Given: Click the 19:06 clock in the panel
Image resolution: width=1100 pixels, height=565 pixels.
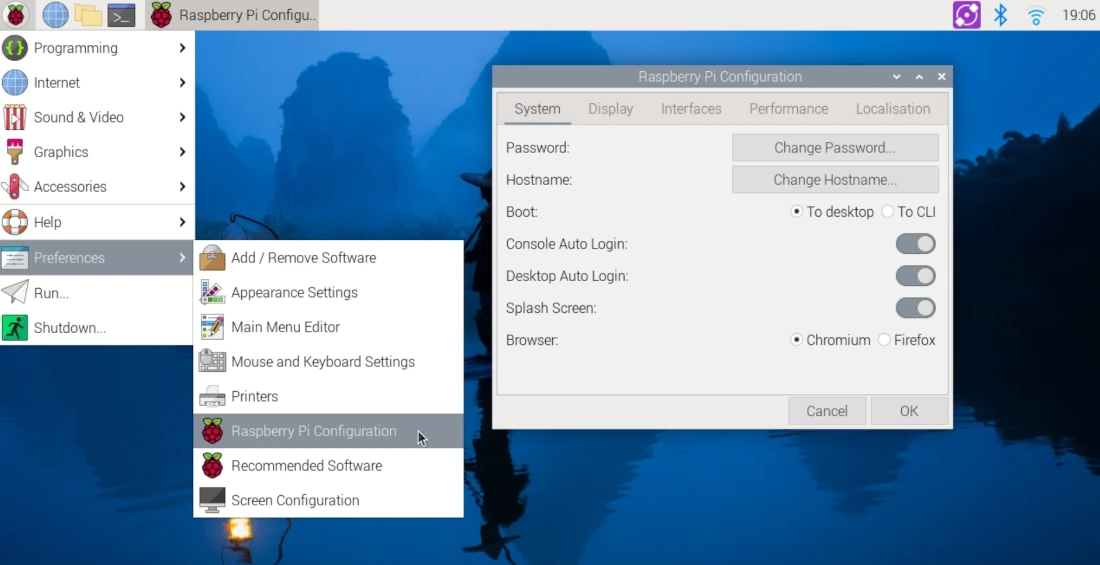Looking at the screenshot, I should 1078,15.
